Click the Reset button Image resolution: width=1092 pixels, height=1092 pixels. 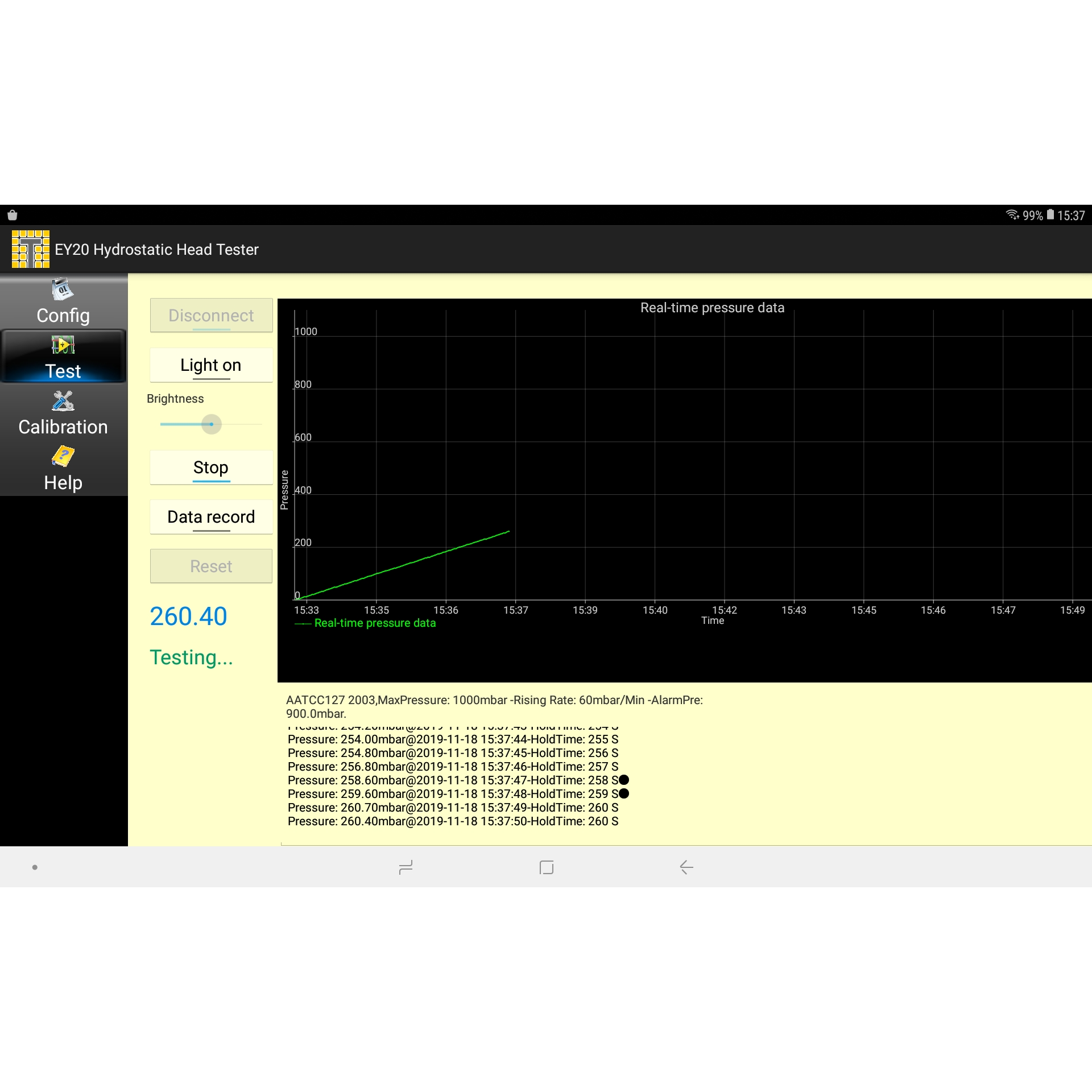(211, 566)
